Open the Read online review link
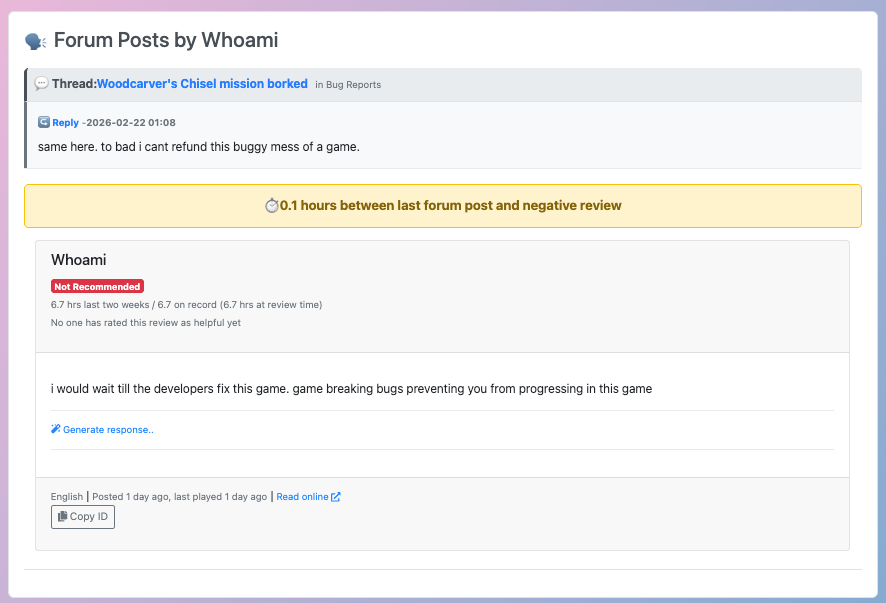Viewport: 886px width, 603px height. (302, 497)
